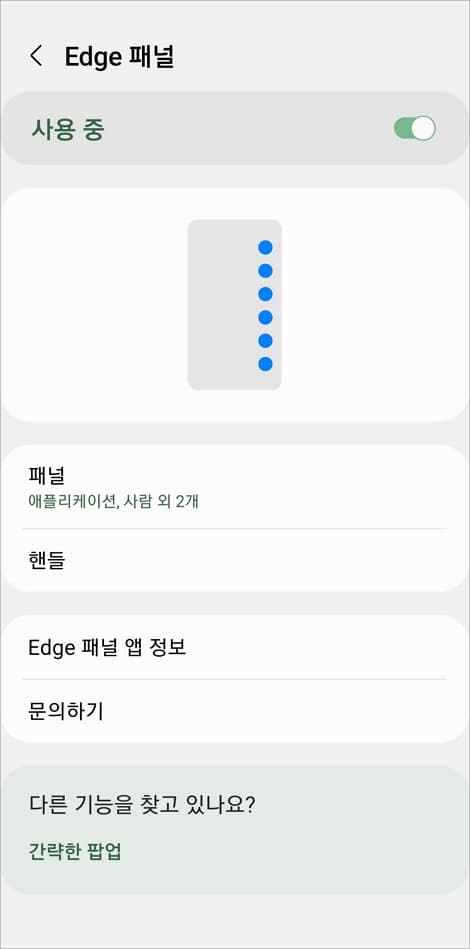Tap the 다른 기능을 찾고 있나요? heading
The width and height of the screenshot is (470, 949).
pos(142,805)
